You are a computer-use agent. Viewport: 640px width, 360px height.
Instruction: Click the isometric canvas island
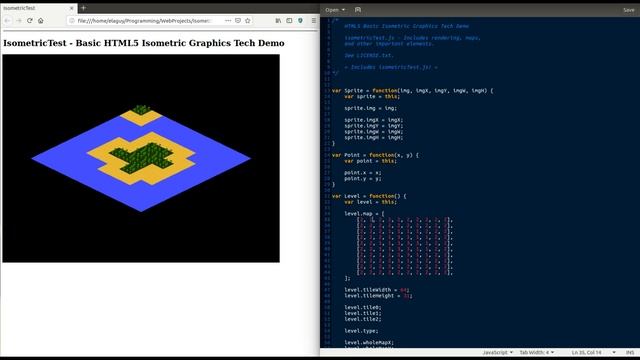(141, 158)
